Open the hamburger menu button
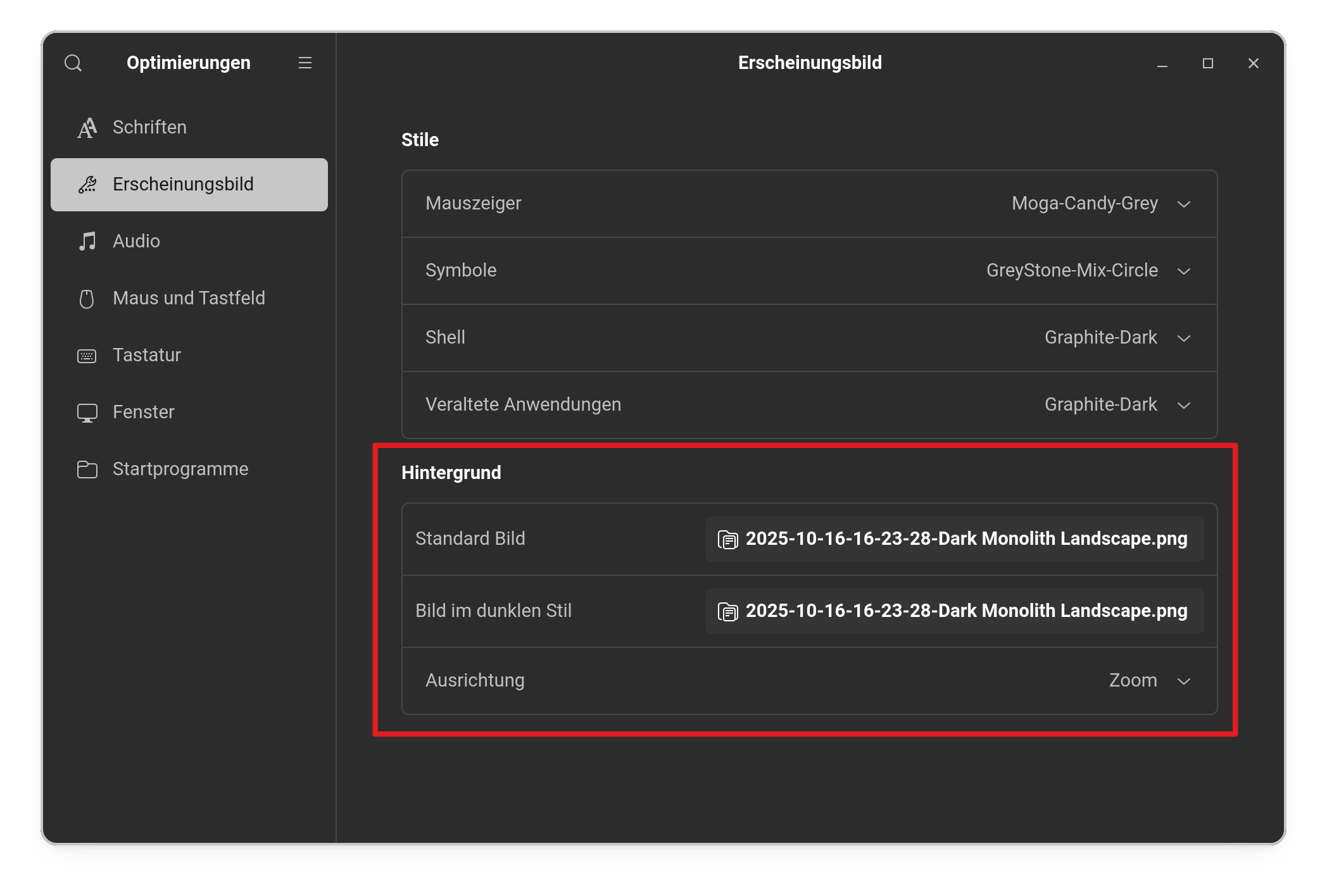The width and height of the screenshot is (1327, 896). [305, 63]
